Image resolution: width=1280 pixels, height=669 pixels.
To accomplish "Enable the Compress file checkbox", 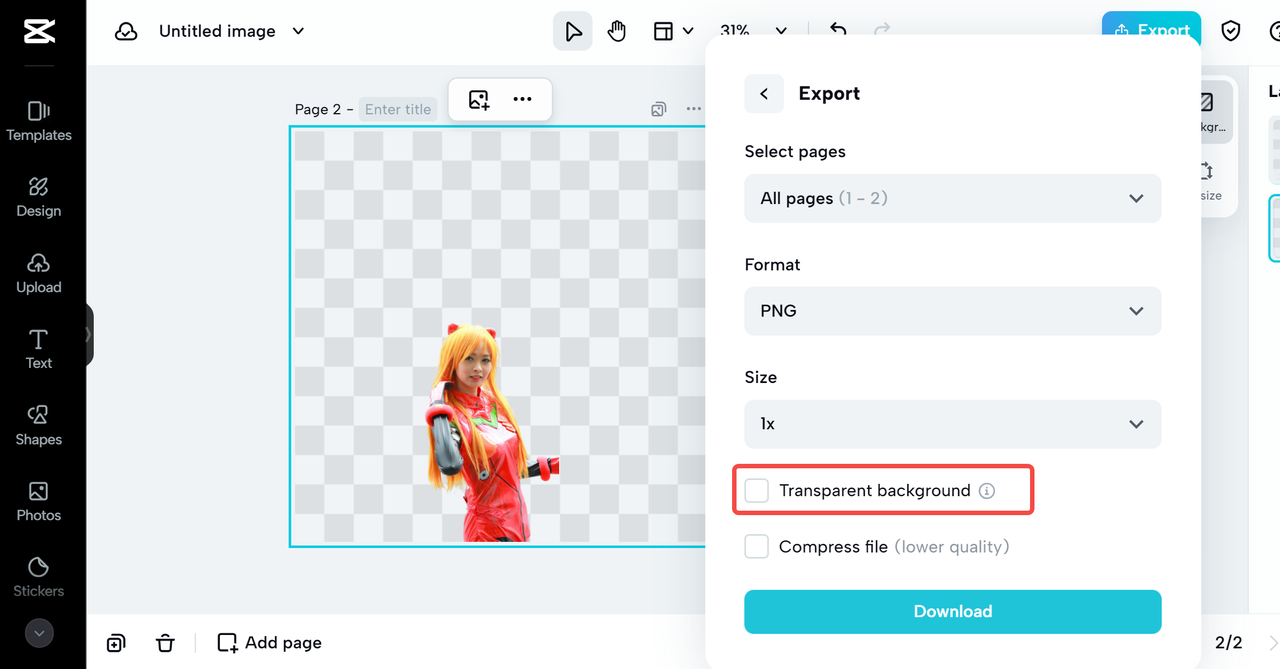I will click(x=757, y=546).
